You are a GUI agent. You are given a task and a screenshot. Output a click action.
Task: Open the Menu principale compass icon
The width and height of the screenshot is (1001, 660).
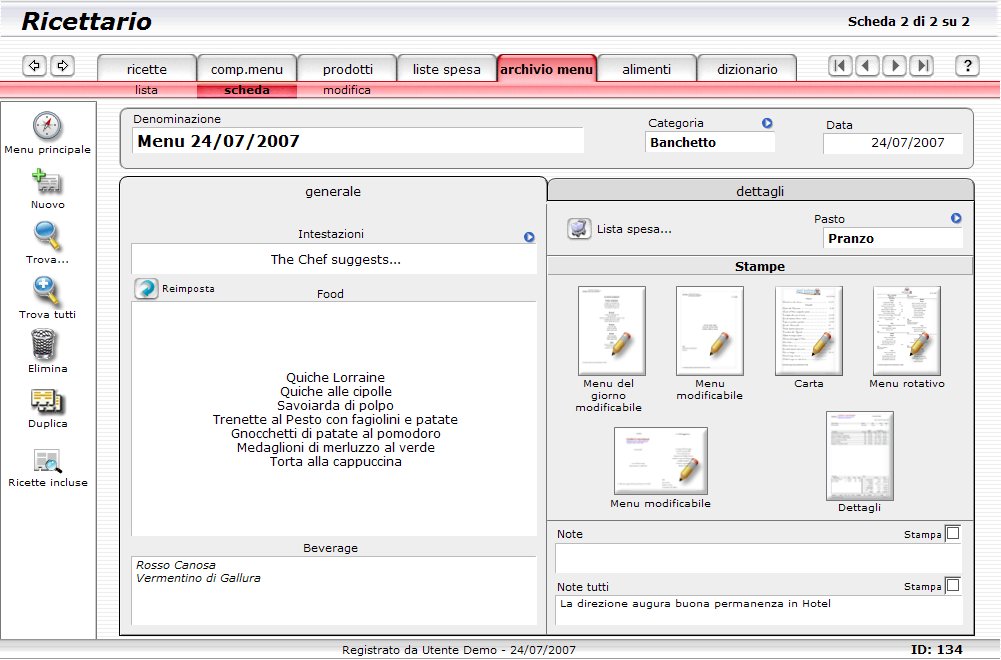pyautogui.click(x=47, y=126)
